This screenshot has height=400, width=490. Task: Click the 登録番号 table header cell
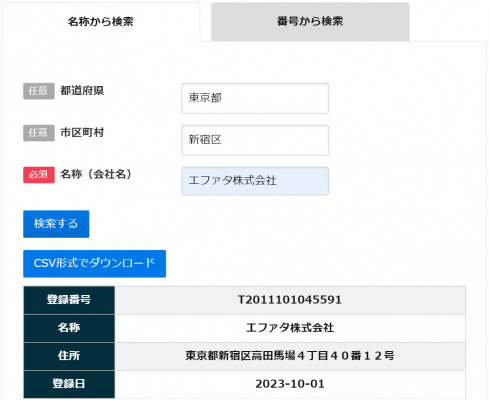tap(69, 300)
